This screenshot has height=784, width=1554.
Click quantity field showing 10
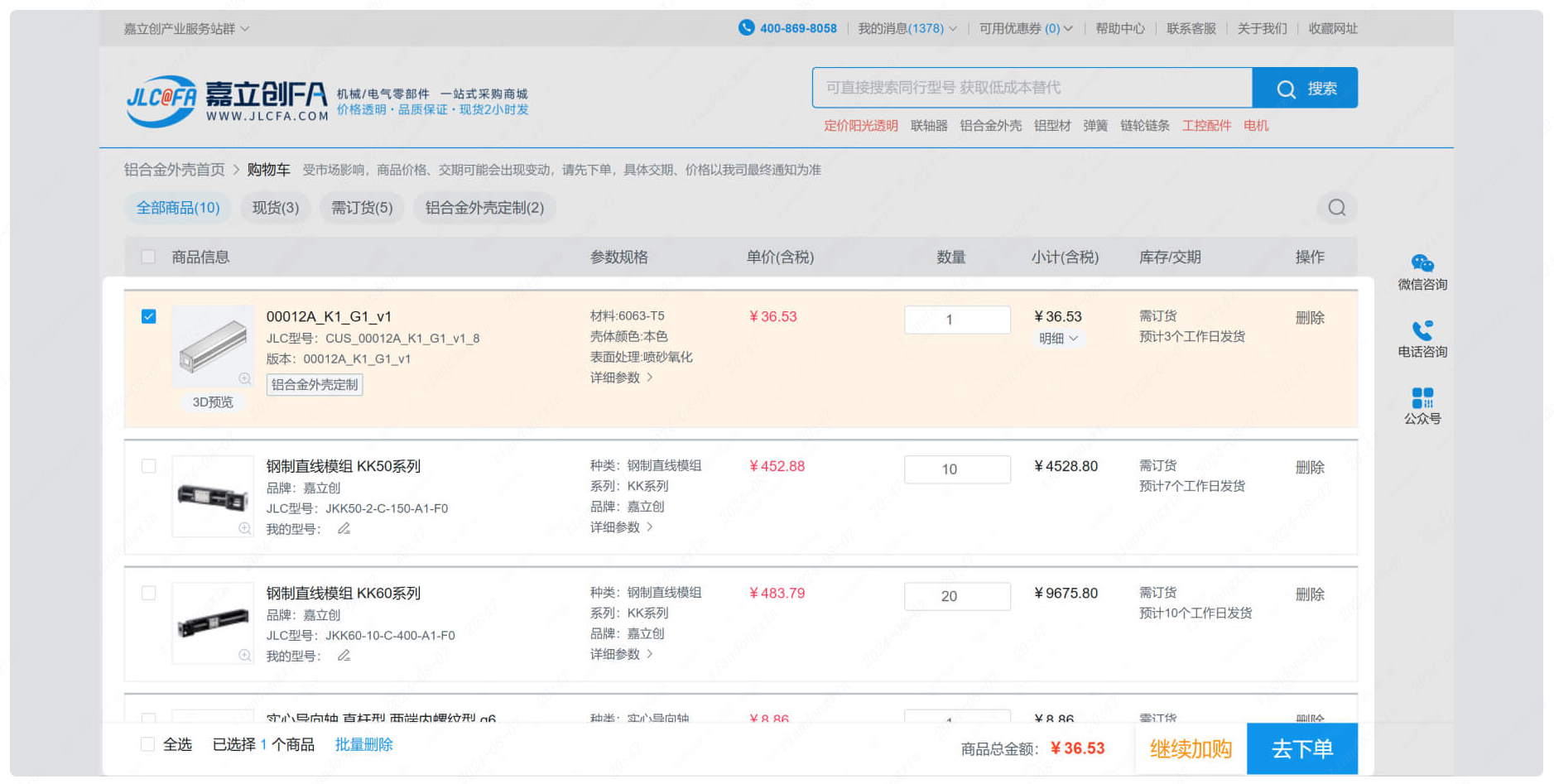click(x=957, y=469)
